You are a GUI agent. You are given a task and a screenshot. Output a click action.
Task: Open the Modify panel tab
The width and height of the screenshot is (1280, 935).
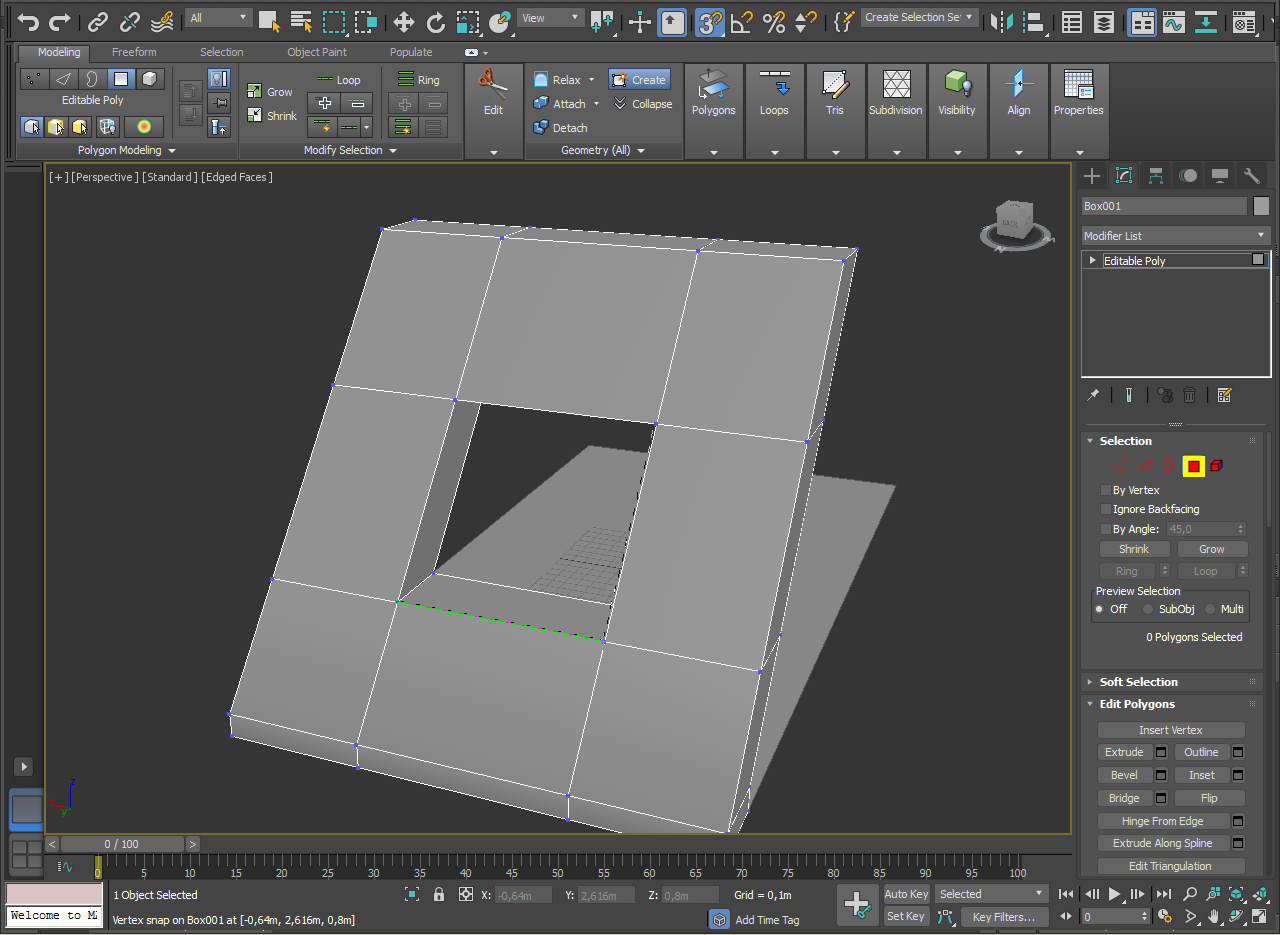pyautogui.click(x=1124, y=176)
